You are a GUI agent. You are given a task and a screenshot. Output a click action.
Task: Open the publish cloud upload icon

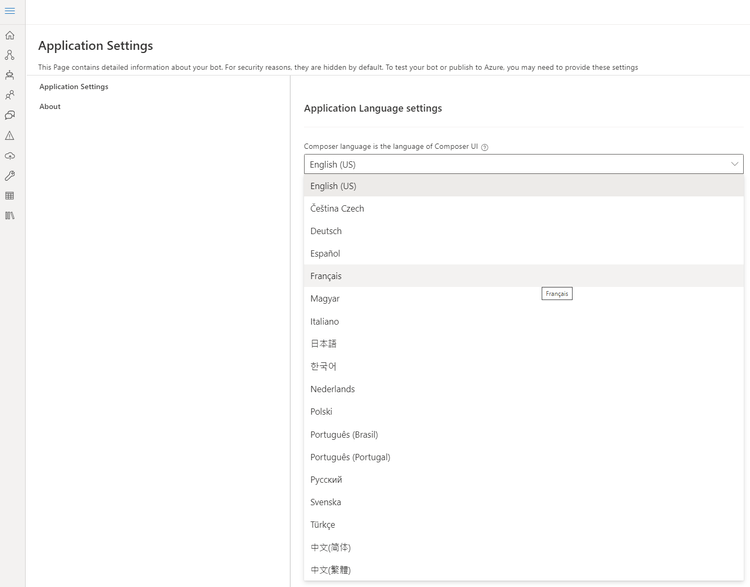[x=10, y=156]
